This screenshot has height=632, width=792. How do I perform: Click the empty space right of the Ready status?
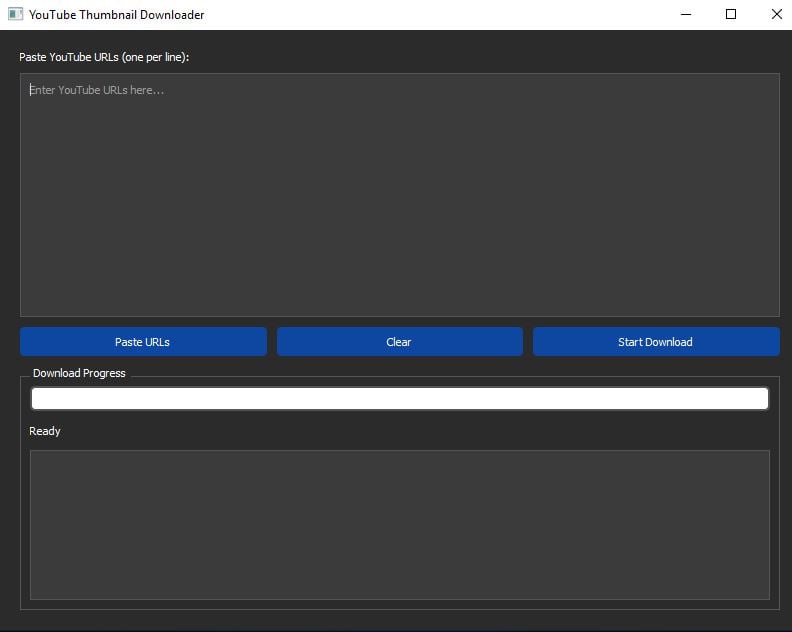pos(400,431)
